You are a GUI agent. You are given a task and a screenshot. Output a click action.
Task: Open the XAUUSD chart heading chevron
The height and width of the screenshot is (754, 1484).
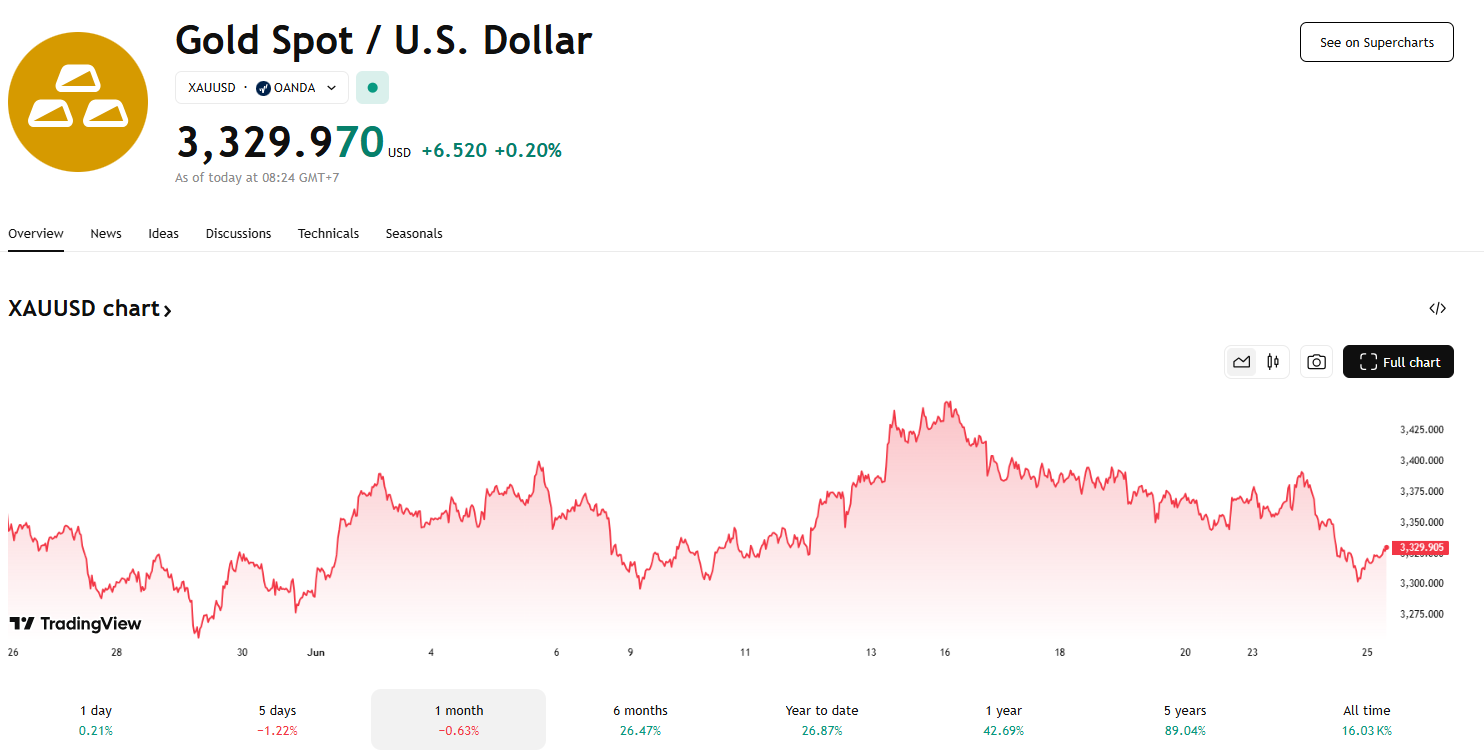pyautogui.click(x=168, y=310)
